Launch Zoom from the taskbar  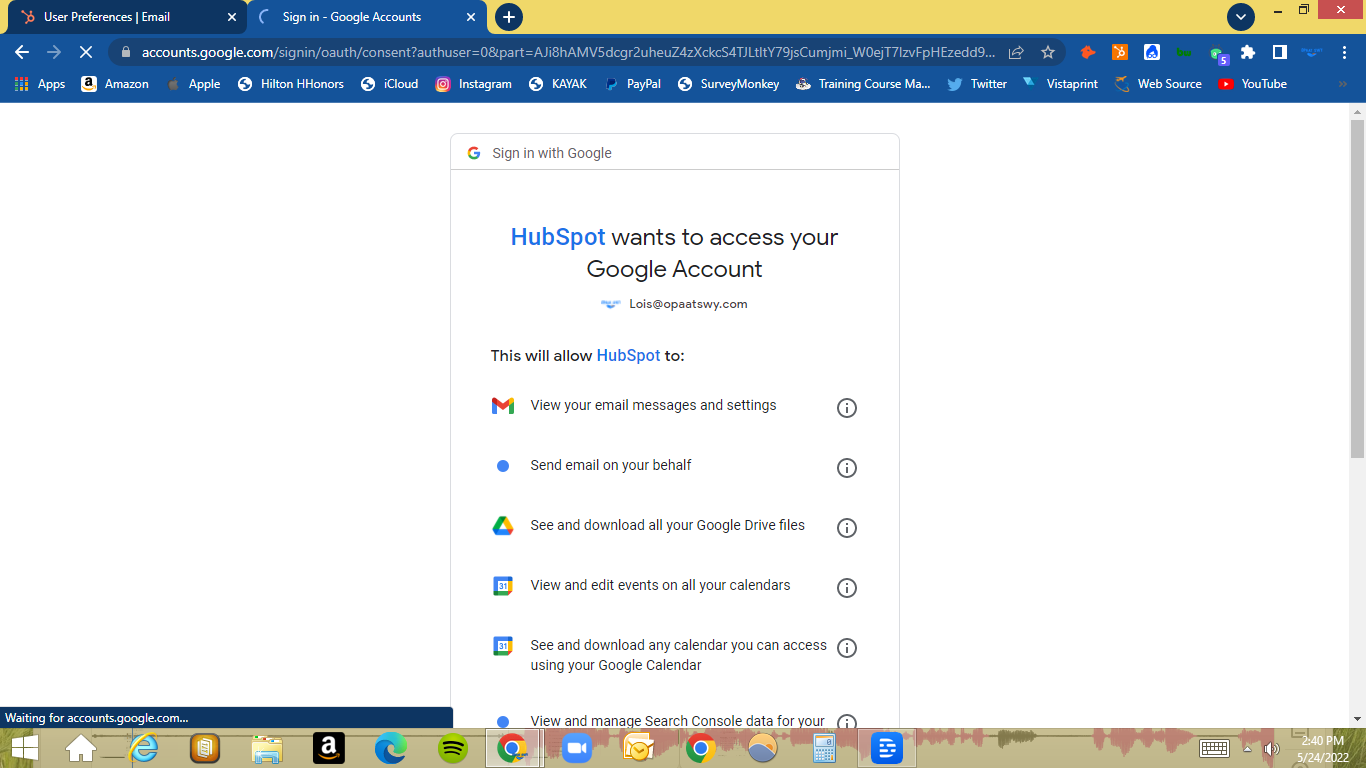click(575, 747)
